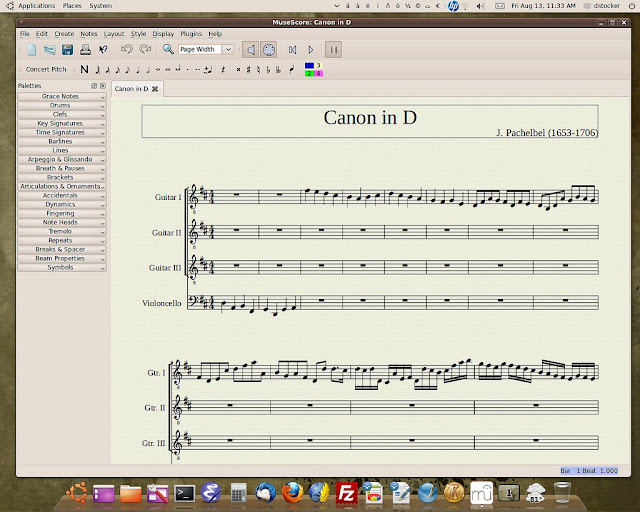Launch Firefox from the dock
This screenshot has height=512, width=640.
[x=292, y=493]
